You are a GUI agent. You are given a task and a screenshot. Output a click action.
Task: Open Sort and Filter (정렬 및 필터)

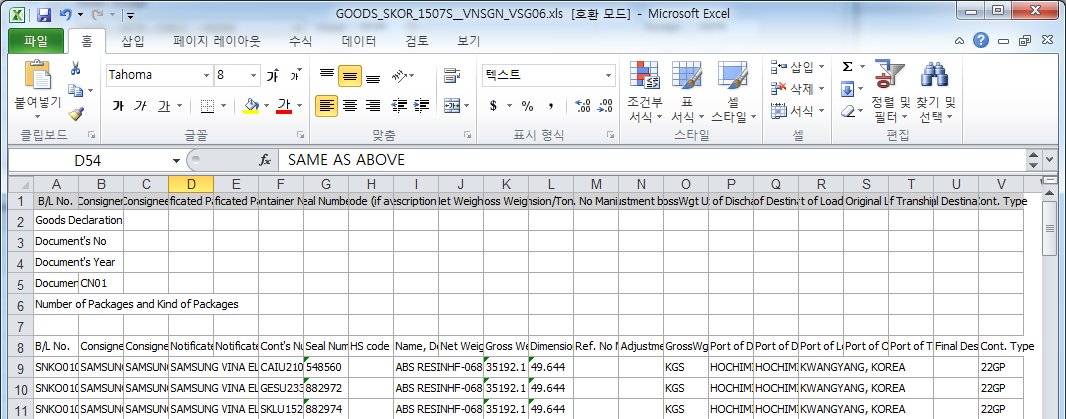pos(890,91)
